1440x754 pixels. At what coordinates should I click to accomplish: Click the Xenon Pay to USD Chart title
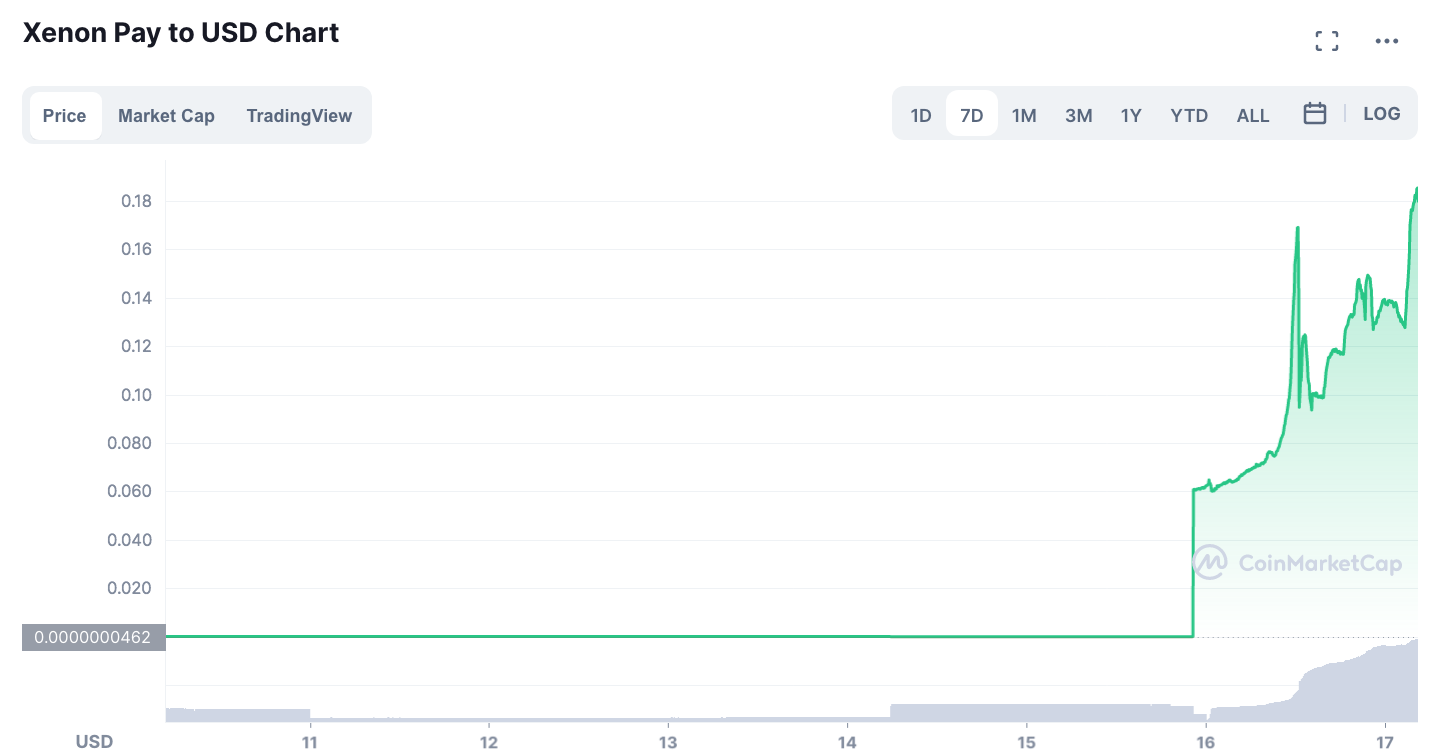click(181, 33)
